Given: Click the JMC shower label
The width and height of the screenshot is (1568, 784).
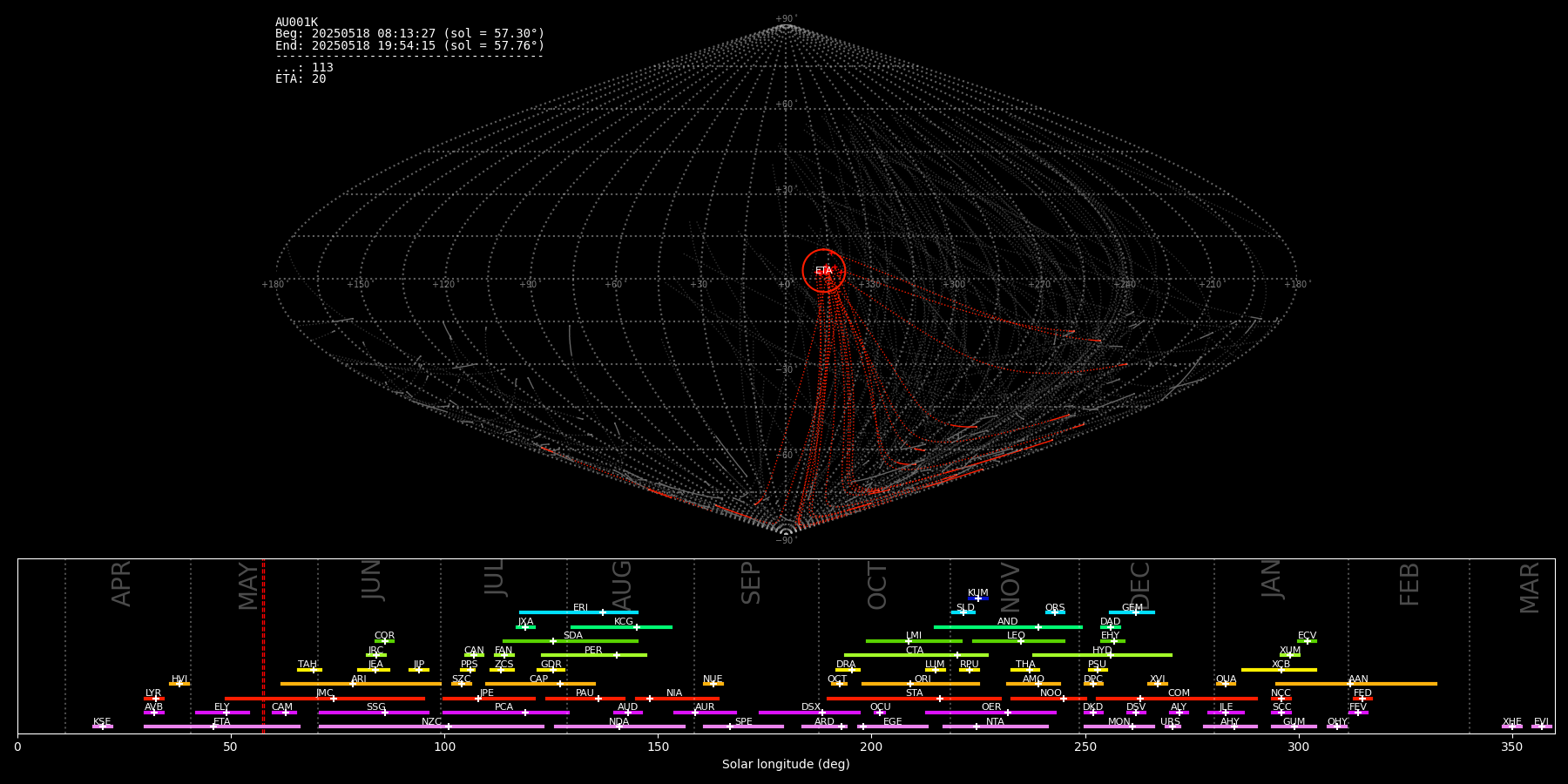Looking at the screenshot, I should tap(325, 693).
